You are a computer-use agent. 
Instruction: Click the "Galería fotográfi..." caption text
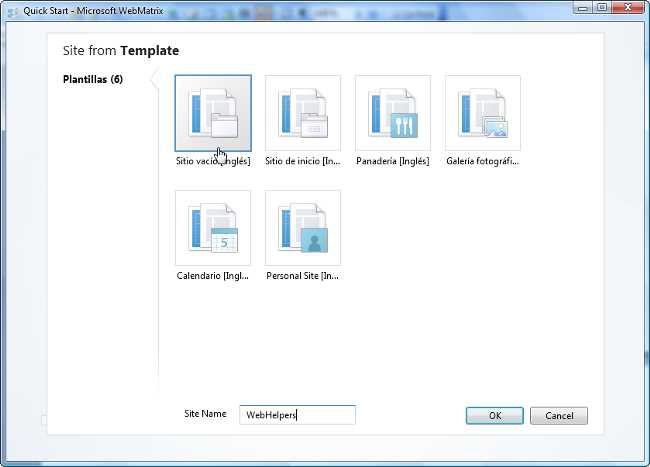(x=483, y=161)
